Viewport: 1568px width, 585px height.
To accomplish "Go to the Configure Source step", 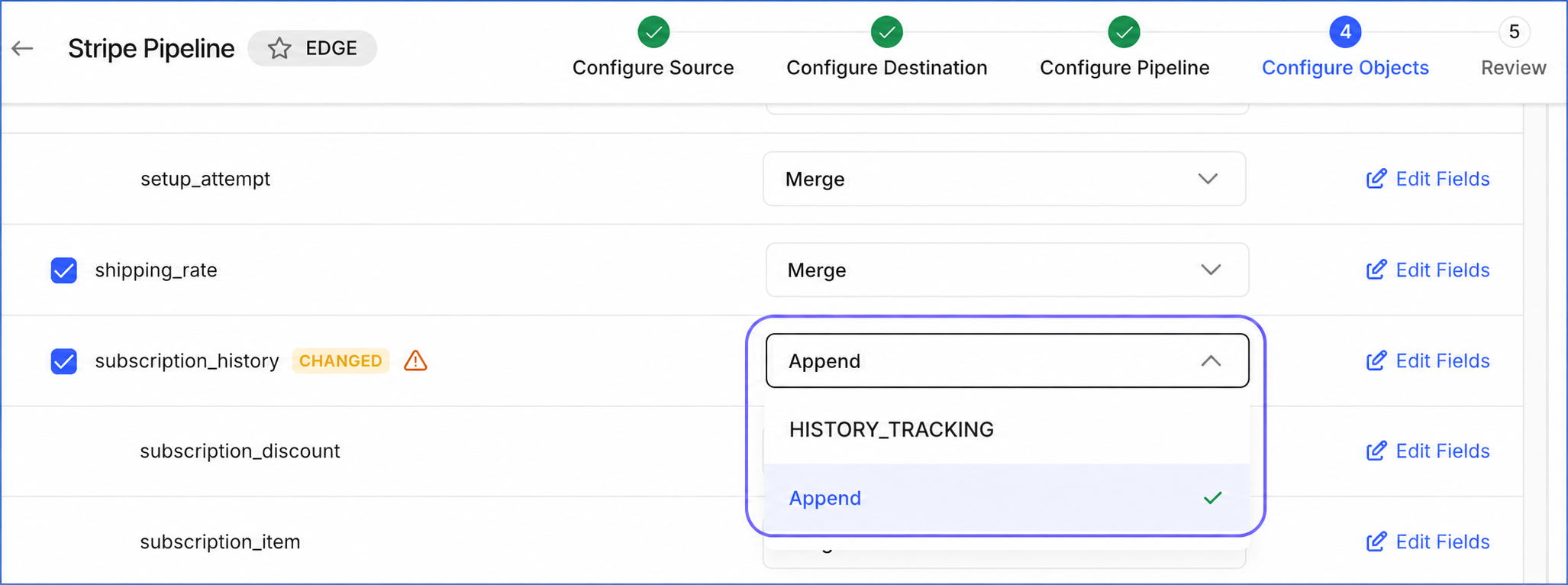I will pos(653,68).
